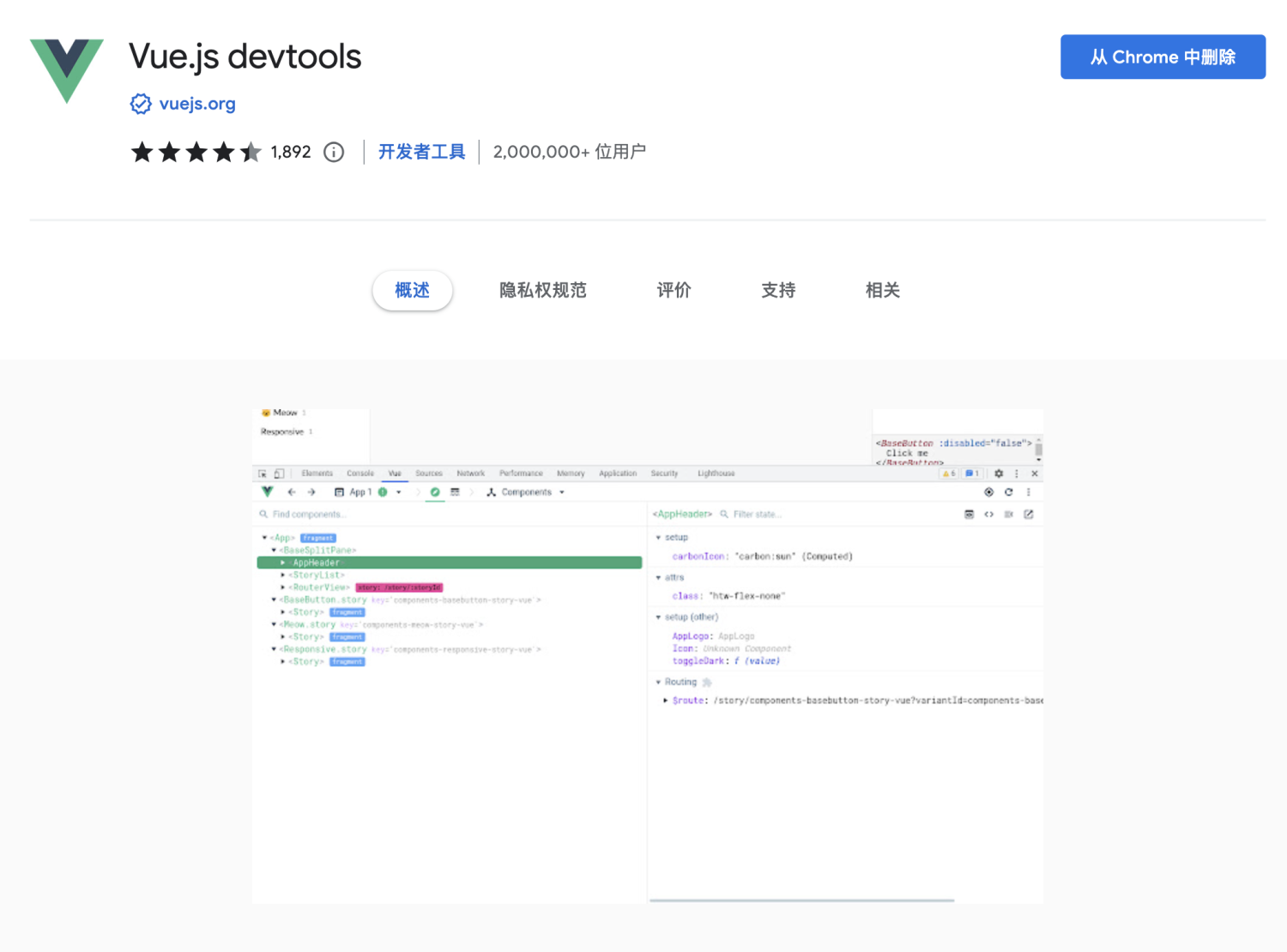Switch to the 评价 tab

point(674,290)
